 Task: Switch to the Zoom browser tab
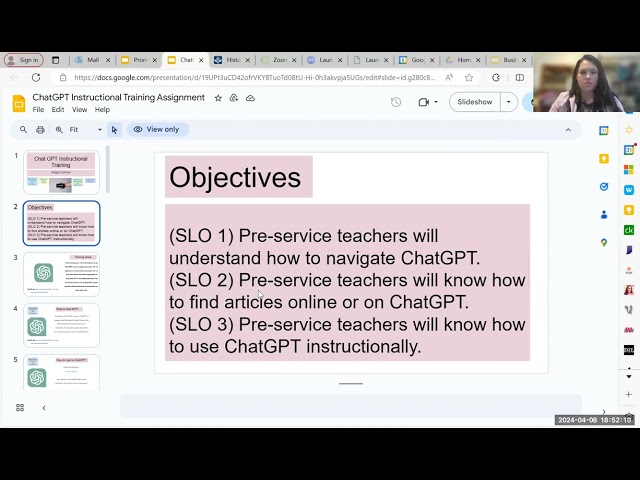[x=278, y=60]
